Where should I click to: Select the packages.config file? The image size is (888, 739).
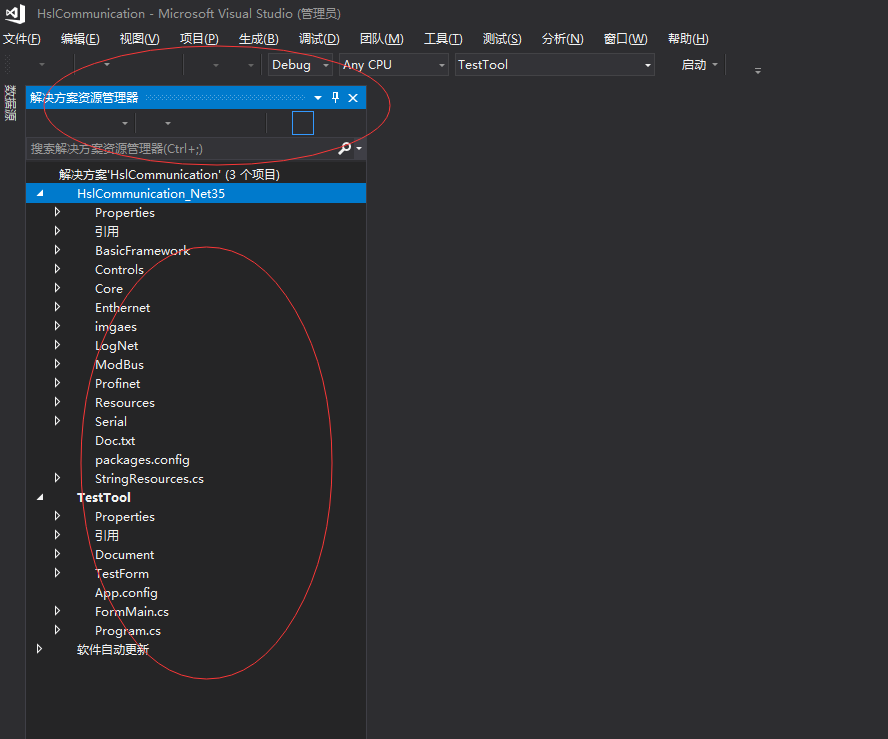[142, 460]
